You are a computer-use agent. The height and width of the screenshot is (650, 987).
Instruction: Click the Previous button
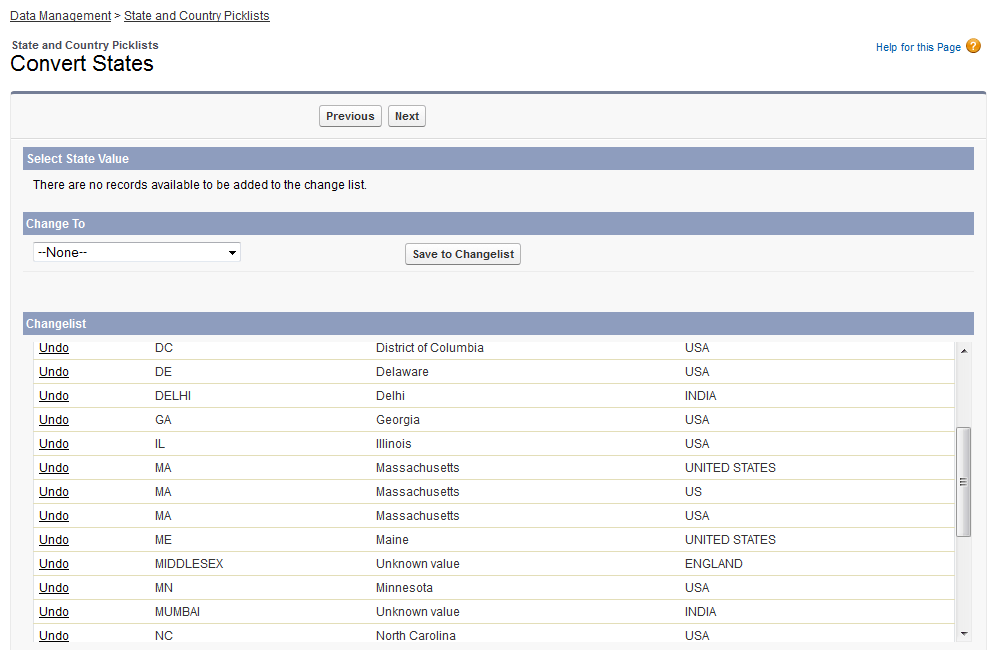[350, 117]
